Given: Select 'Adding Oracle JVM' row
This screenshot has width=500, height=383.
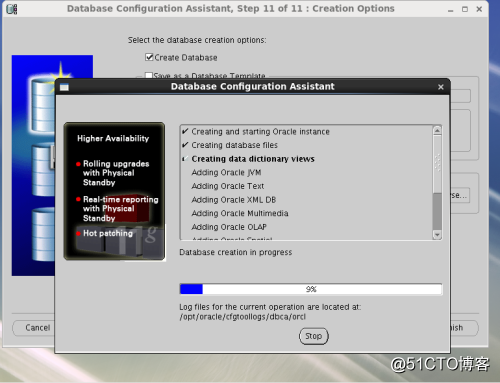Looking at the screenshot, I should tap(307, 173).
